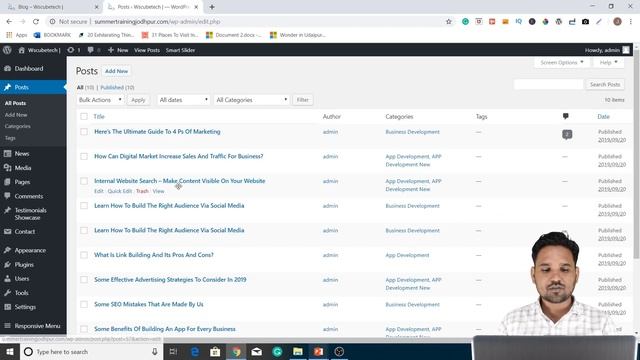The image size is (640, 360).
Task: Click the WordPress logo in admin bar
Action: pyautogui.click(x=7, y=50)
